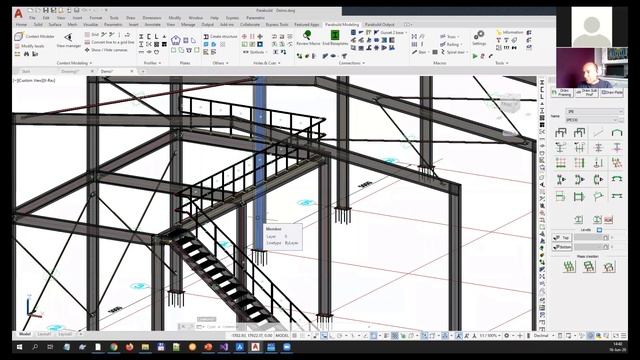This screenshot has width=640, height=360.
Task: Expand the Others ribbon panel
Action: tap(220, 63)
